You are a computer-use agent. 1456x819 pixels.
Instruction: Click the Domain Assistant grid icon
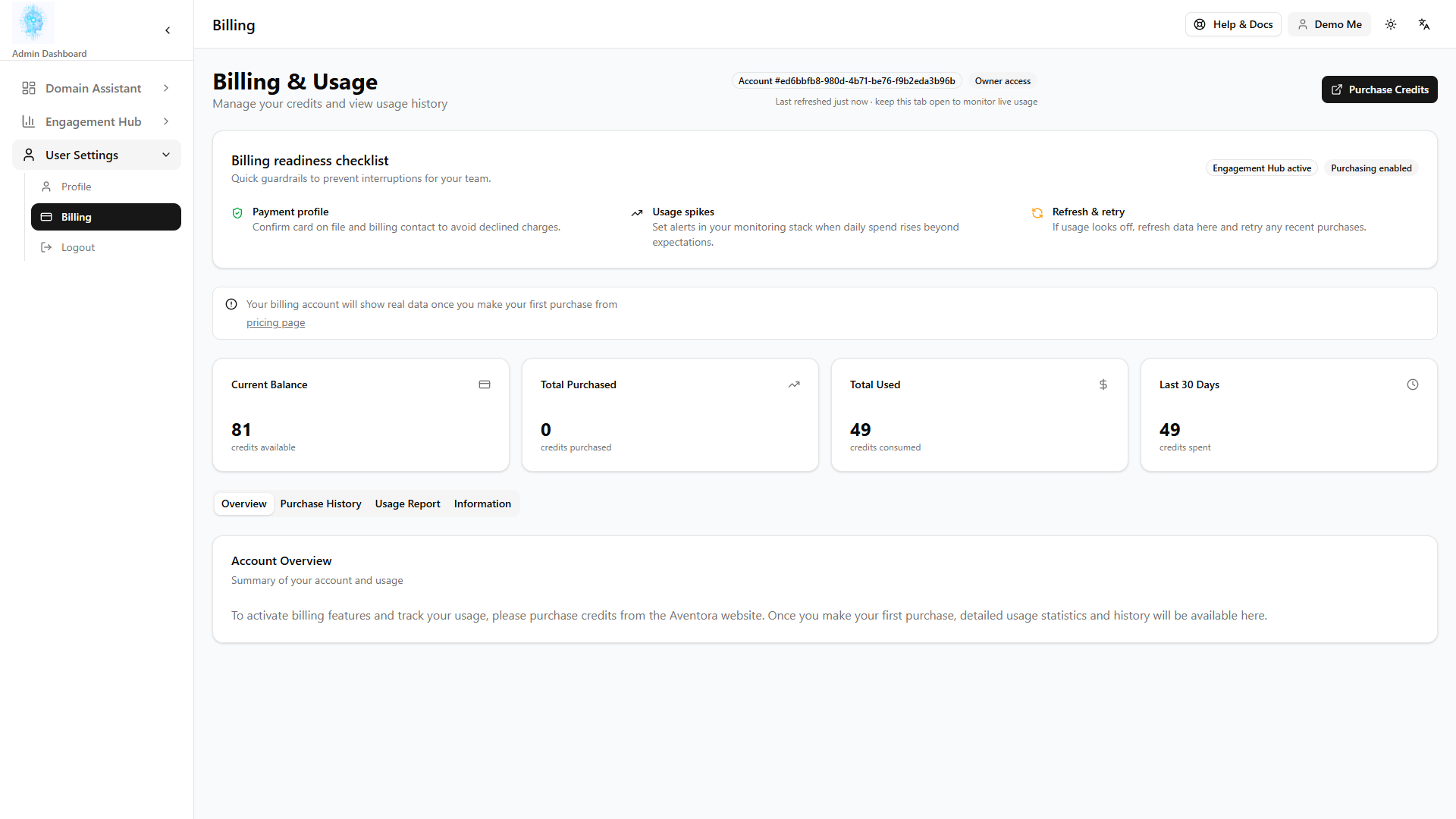(x=29, y=88)
